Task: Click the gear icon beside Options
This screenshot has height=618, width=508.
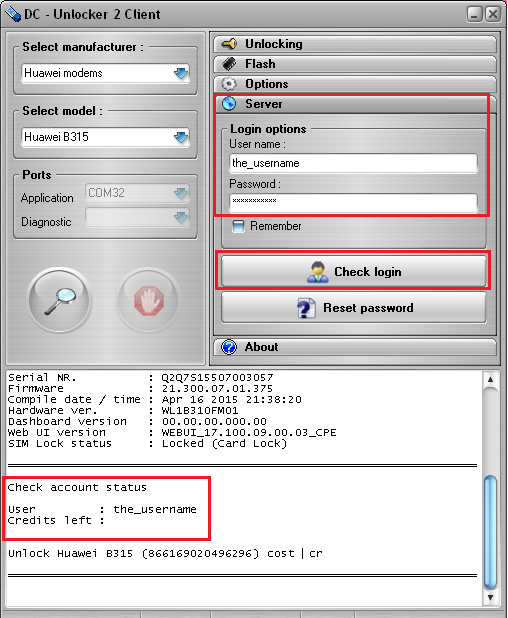Action: pyautogui.click(x=229, y=84)
